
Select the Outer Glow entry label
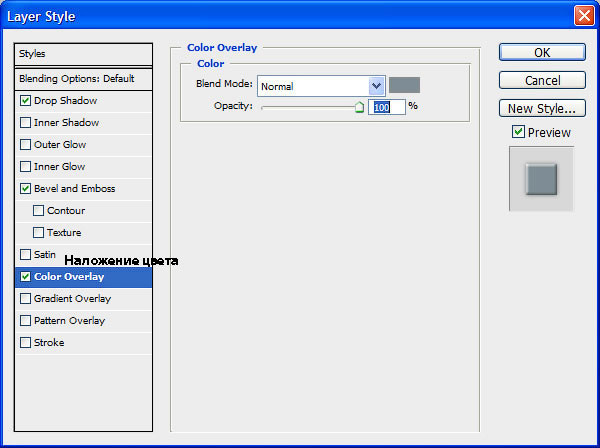coord(60,145)
